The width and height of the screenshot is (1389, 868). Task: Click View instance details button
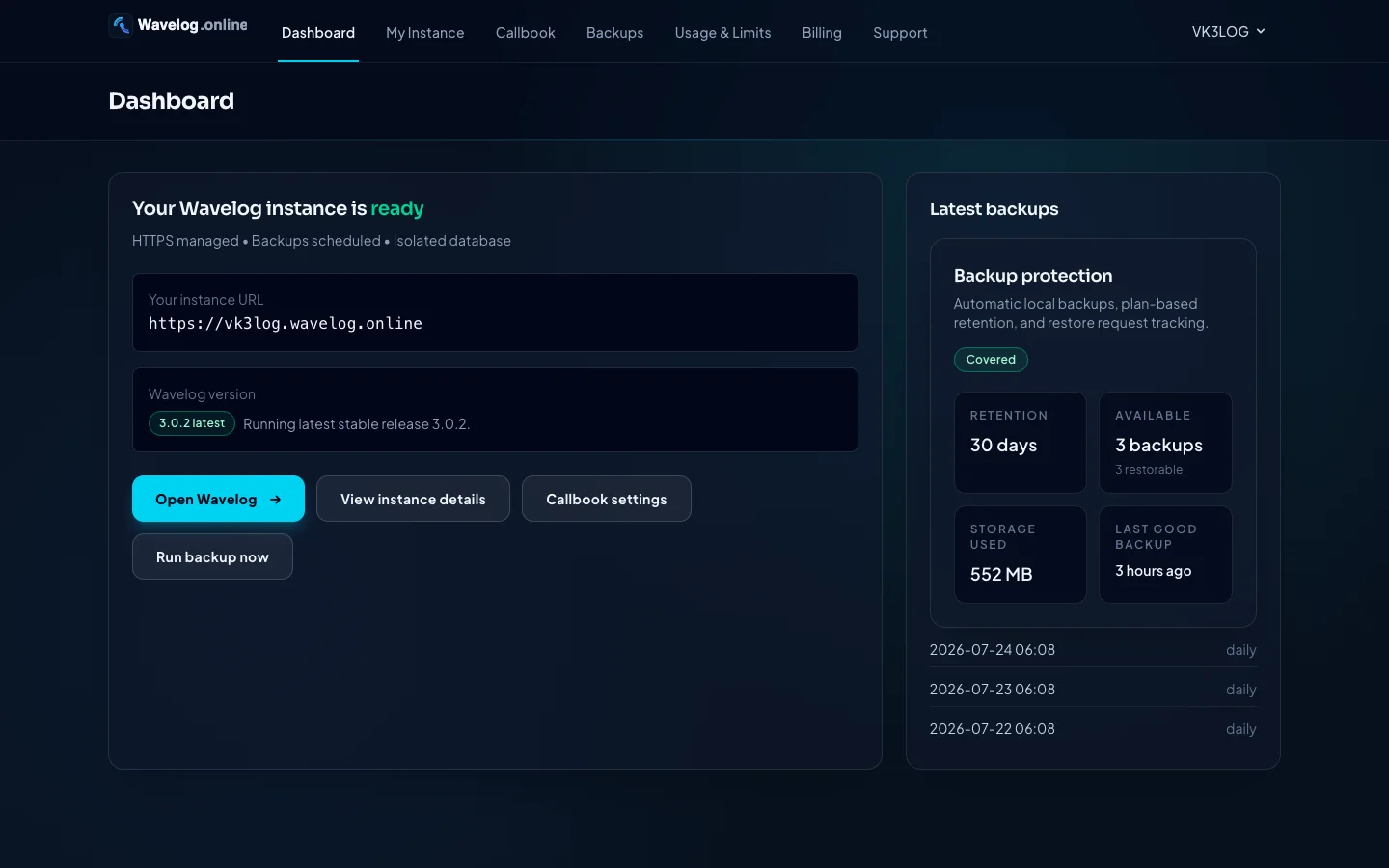pos(413,499)
